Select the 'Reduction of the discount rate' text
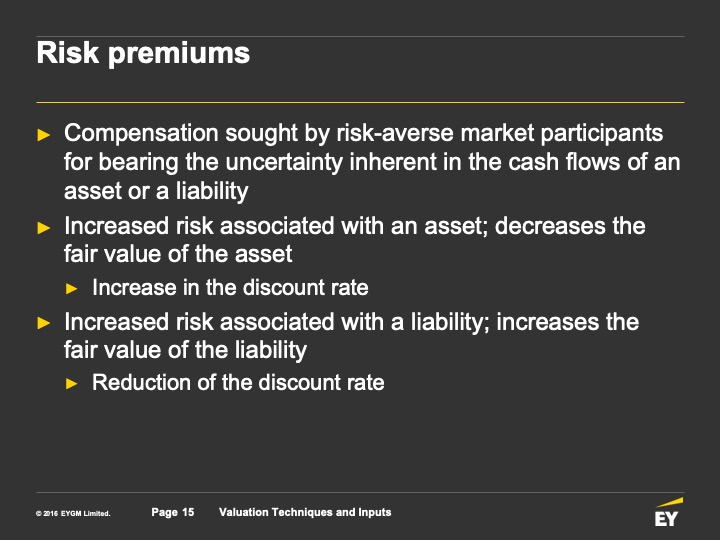The image size is (720, 540). 238,382
